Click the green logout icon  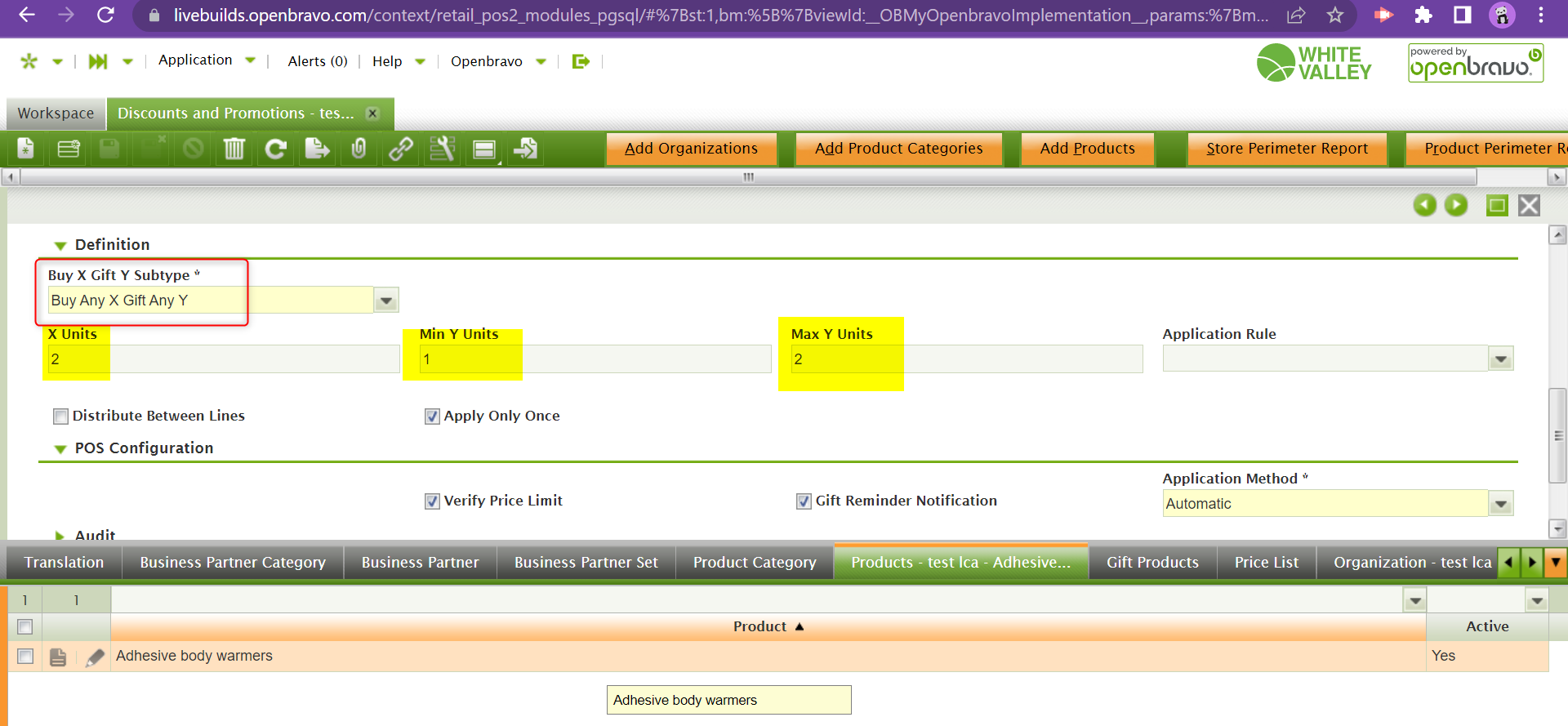coord(581,61)
